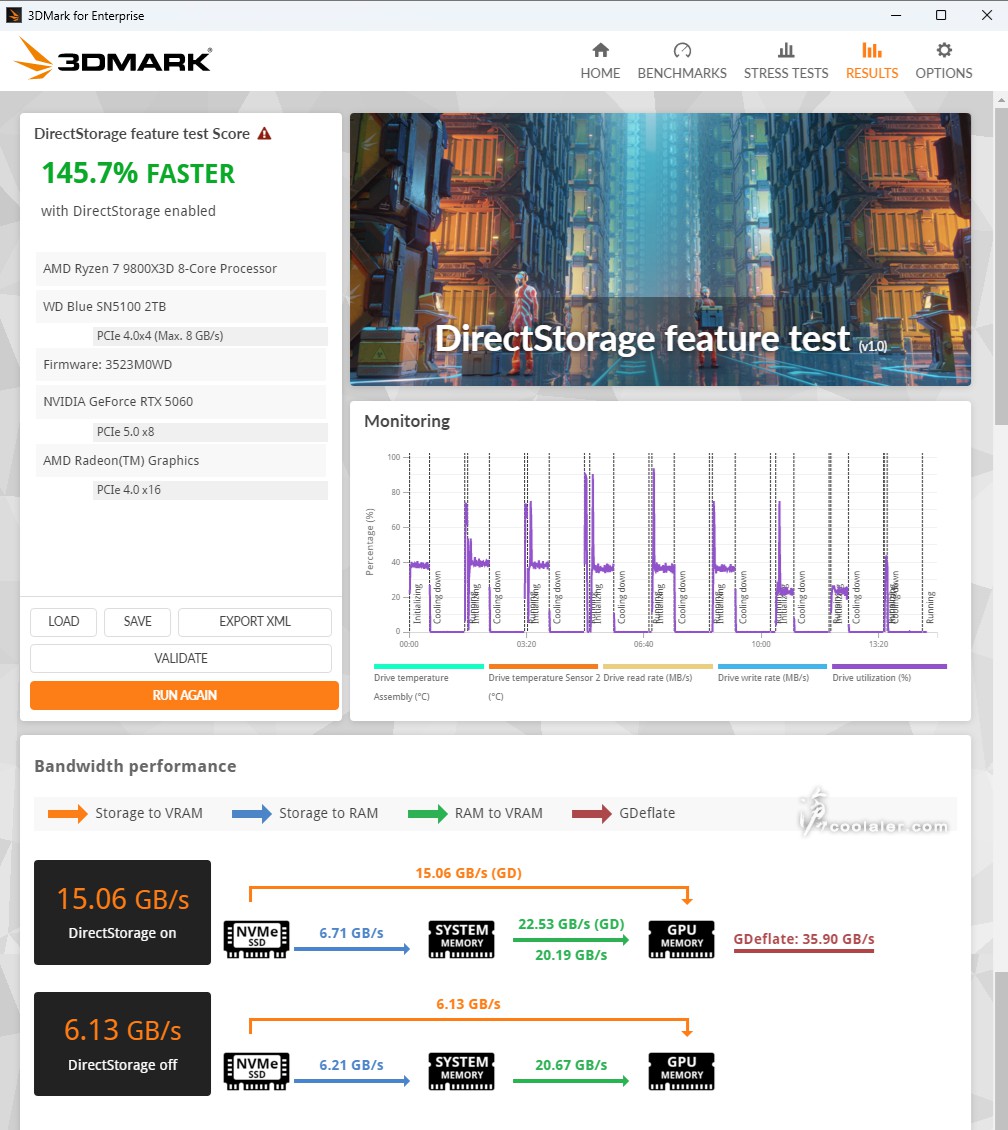Click the 22.53 GB/s (GD) value
Image resolution: width=1008 pixels, height=1130 pixels.
[x=571, y=924]
